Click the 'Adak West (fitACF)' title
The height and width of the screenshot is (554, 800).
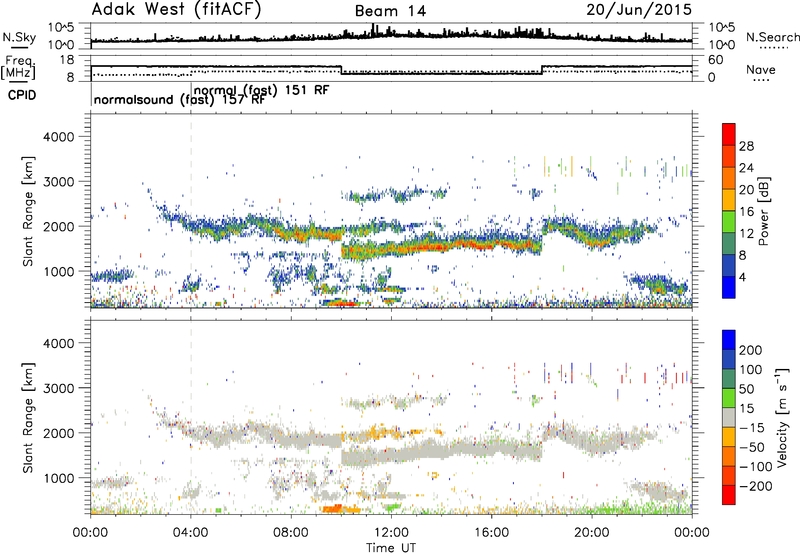click(176, 10)
